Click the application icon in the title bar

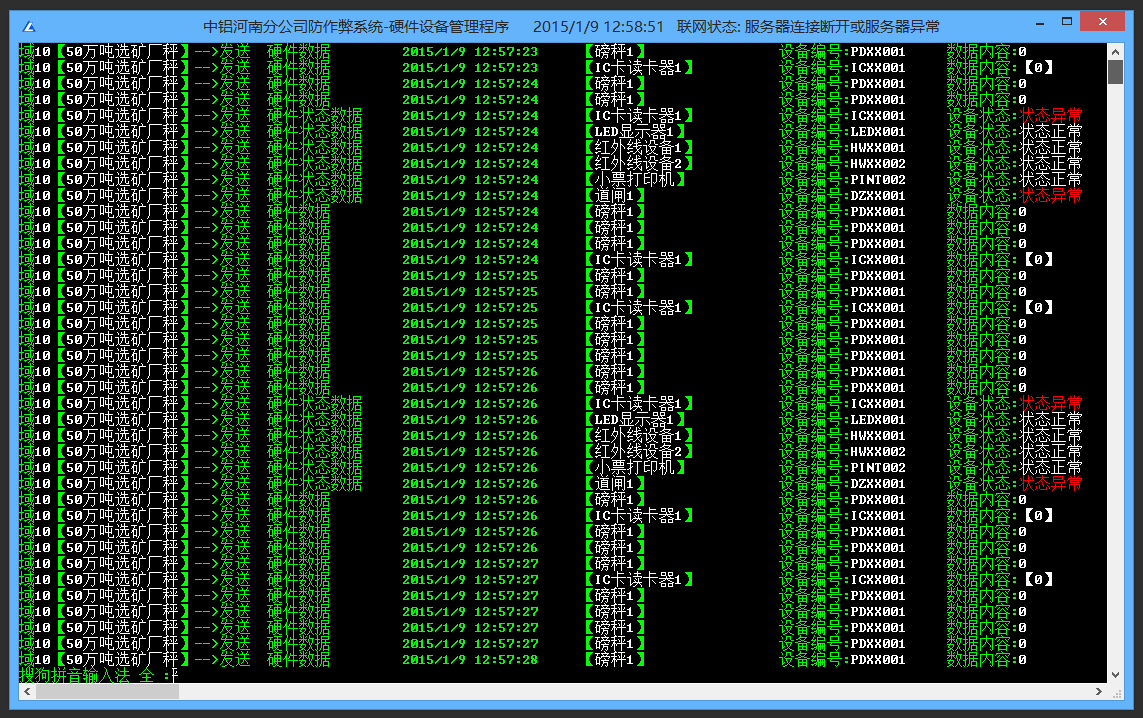click(x=30, y=26)
